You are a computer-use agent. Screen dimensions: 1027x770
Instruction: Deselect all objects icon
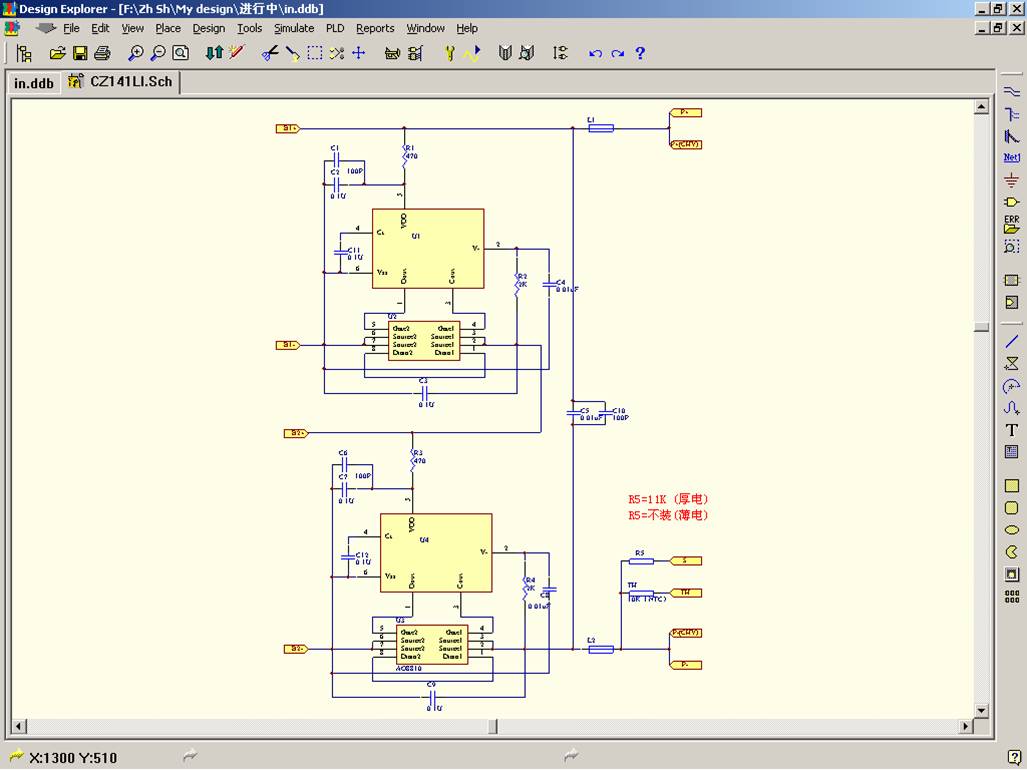pos(337,53)
